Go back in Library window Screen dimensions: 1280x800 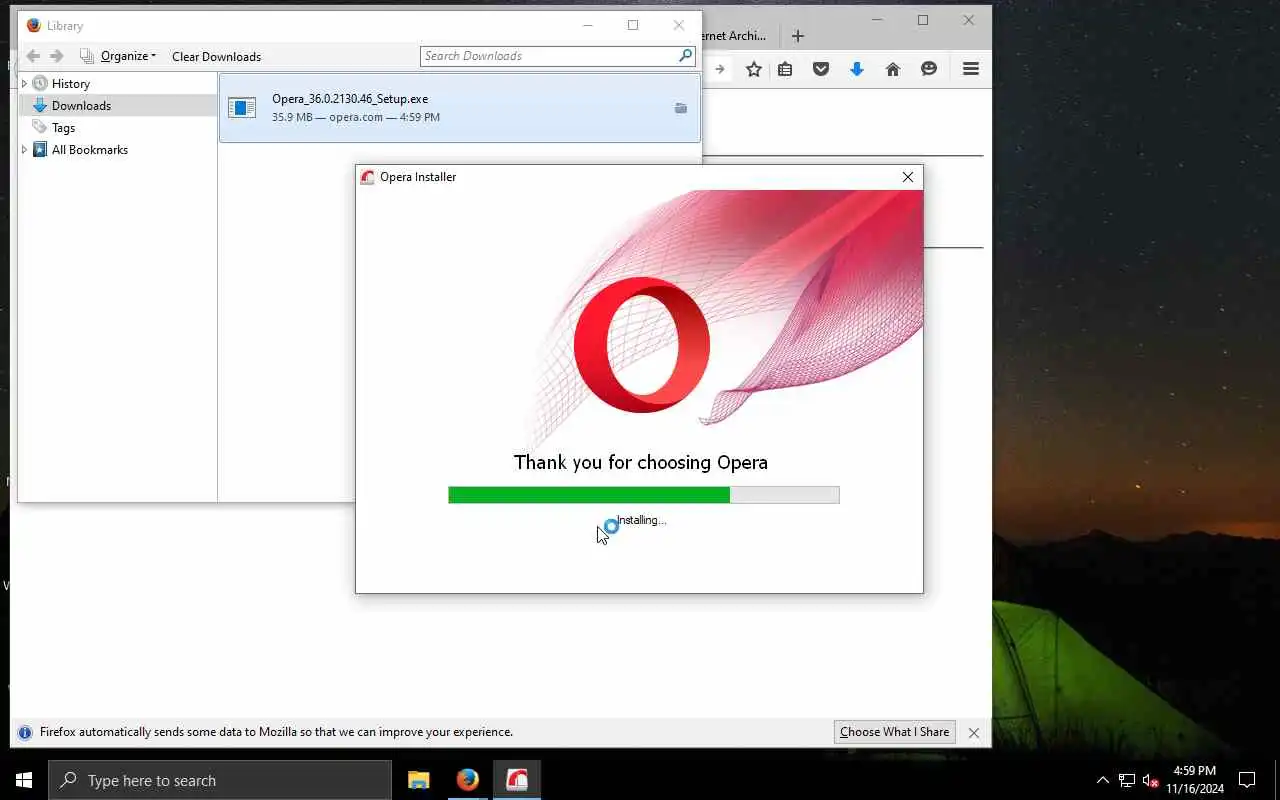point(33,56)
